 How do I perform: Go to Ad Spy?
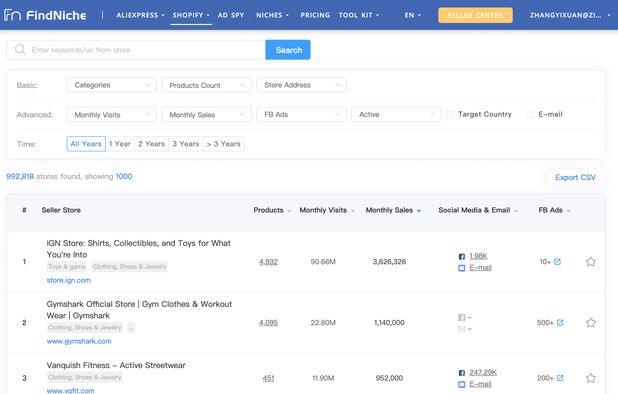(231, 15)
